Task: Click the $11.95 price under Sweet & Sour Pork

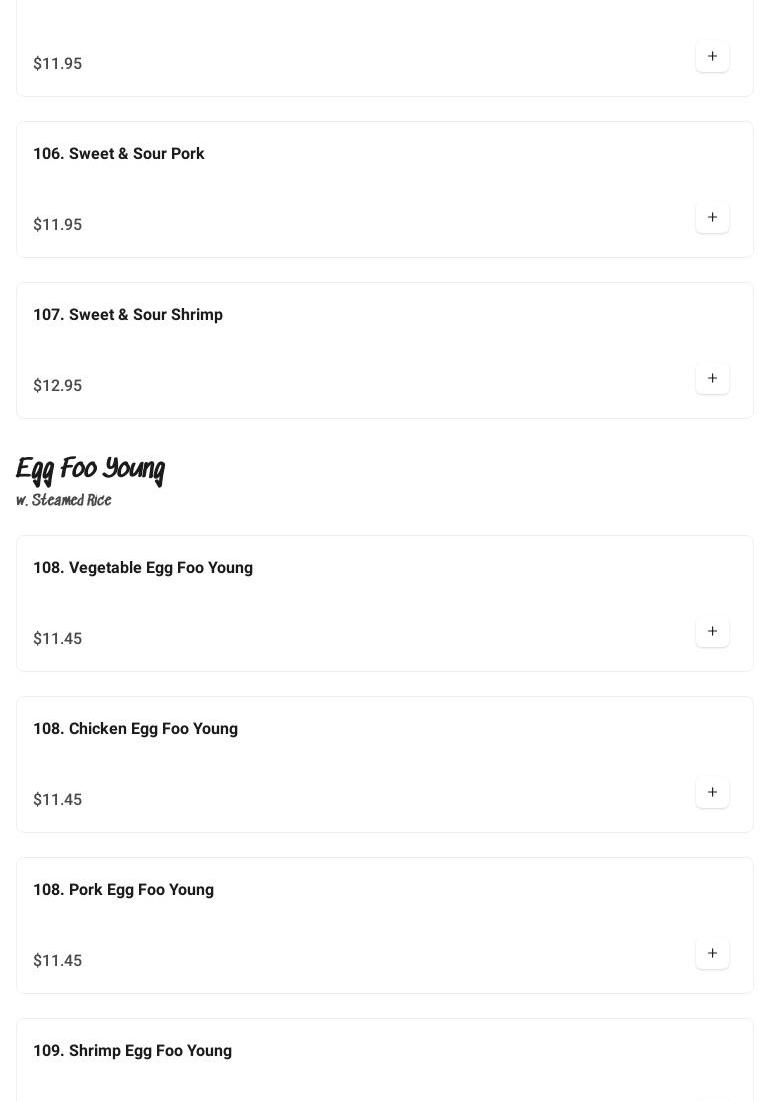Action: 57,225
